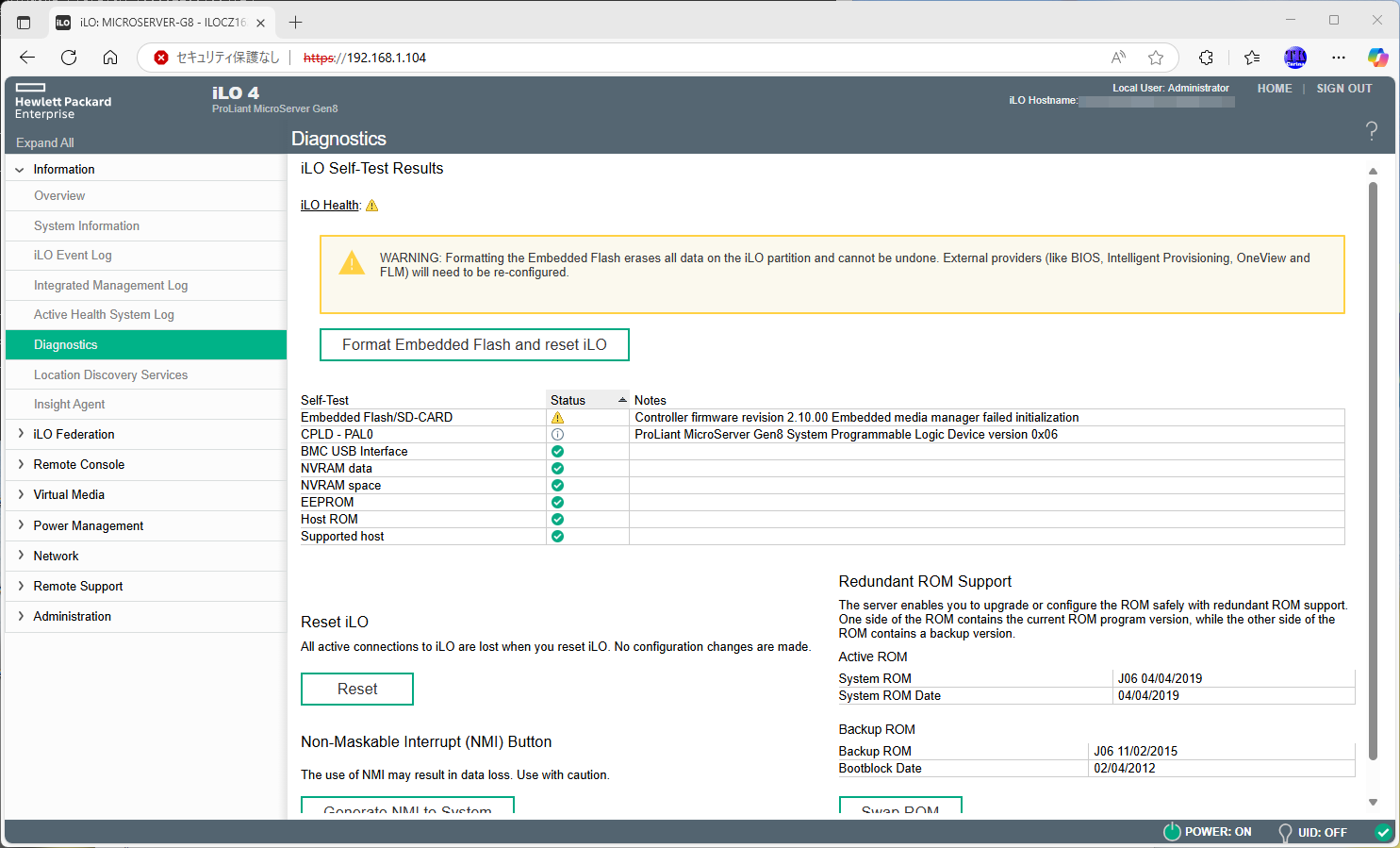Click the browser extensions puzzle icon

click(1206, 58)
